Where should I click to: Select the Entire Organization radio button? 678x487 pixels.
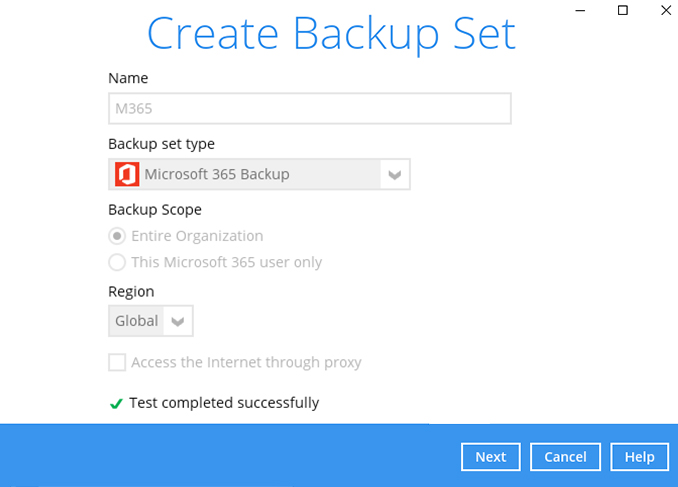[117, 236]
